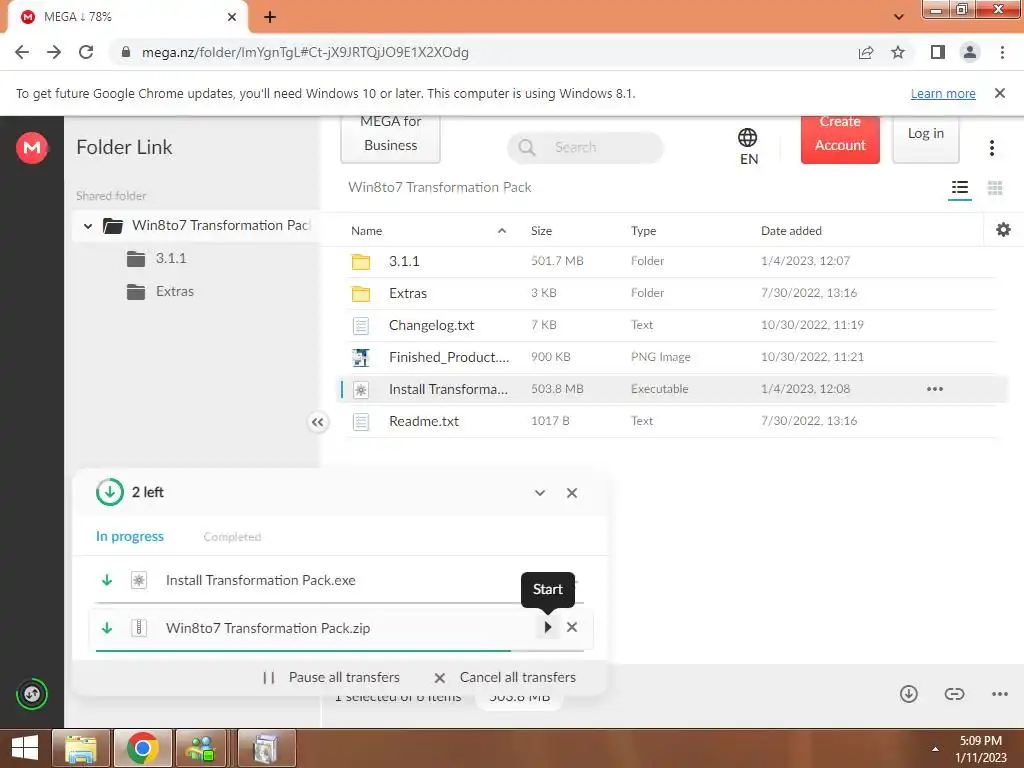
Task: Open Chrome profile icon
Action: click(x=970, y=52)
